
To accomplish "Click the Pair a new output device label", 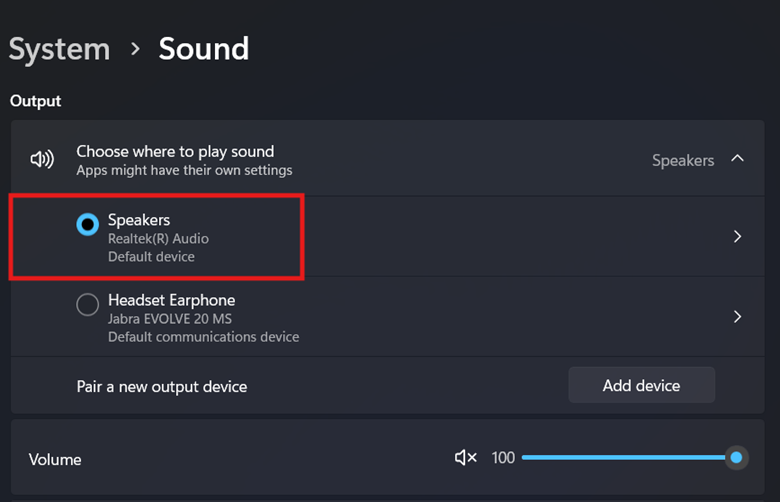I will pyautogui.click(x=162, y=386).
